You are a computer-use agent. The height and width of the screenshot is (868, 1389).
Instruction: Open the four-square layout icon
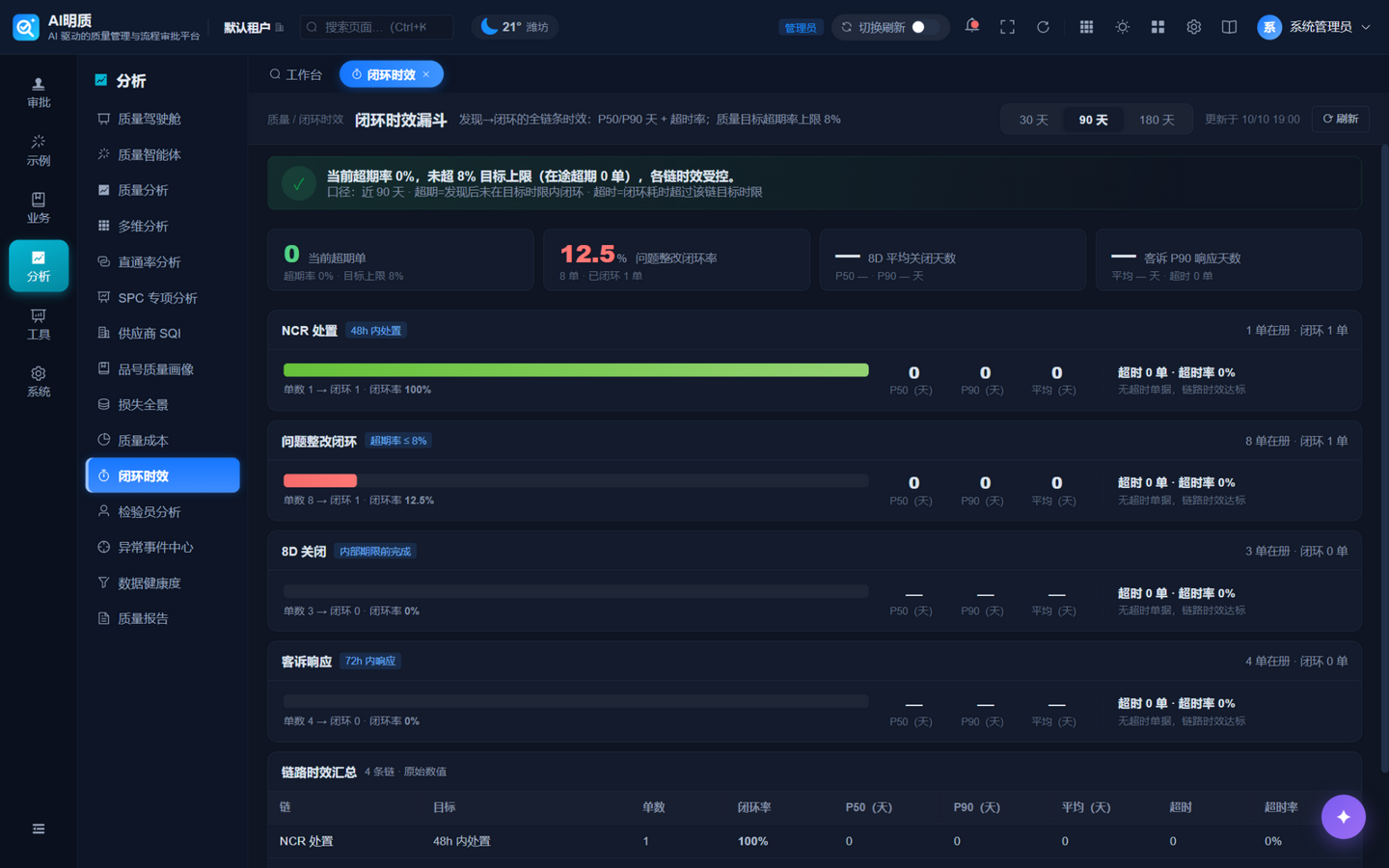click(x=1157, y=27)
